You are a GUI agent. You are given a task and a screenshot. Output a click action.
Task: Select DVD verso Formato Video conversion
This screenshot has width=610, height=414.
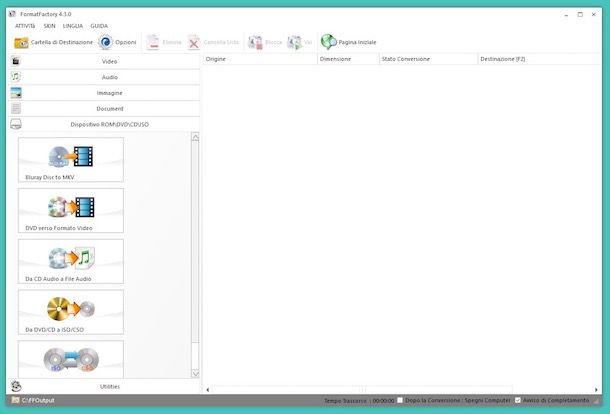pyautogui.click(x=71, y=211)
